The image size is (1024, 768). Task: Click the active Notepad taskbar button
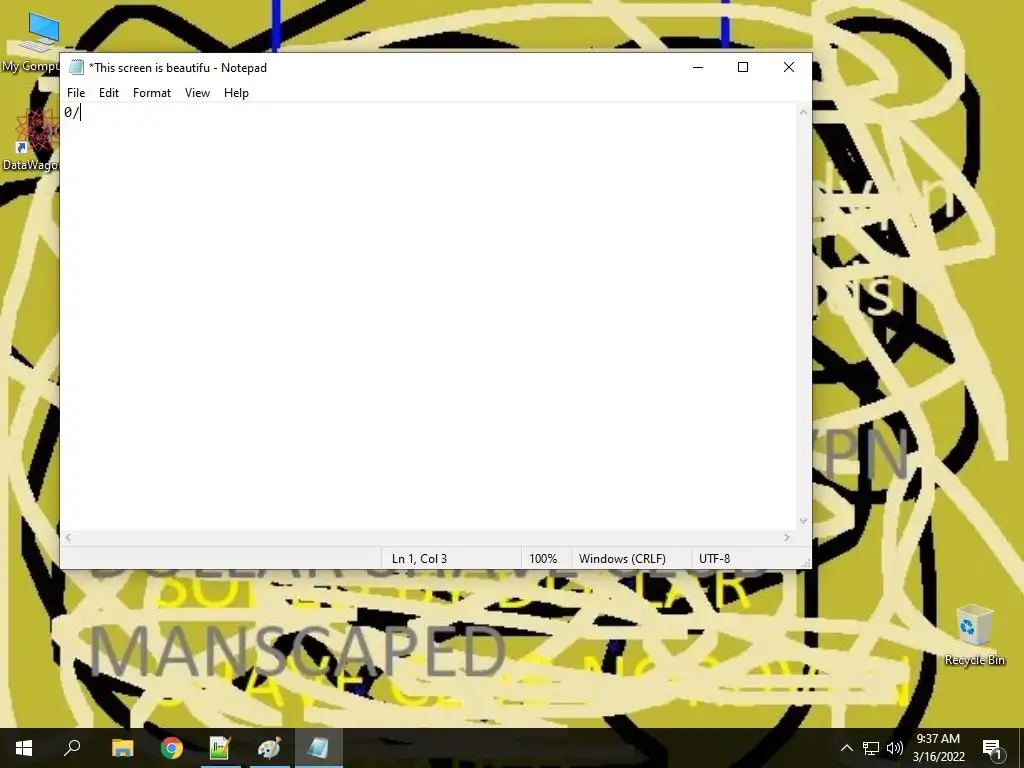coord(319,748)
